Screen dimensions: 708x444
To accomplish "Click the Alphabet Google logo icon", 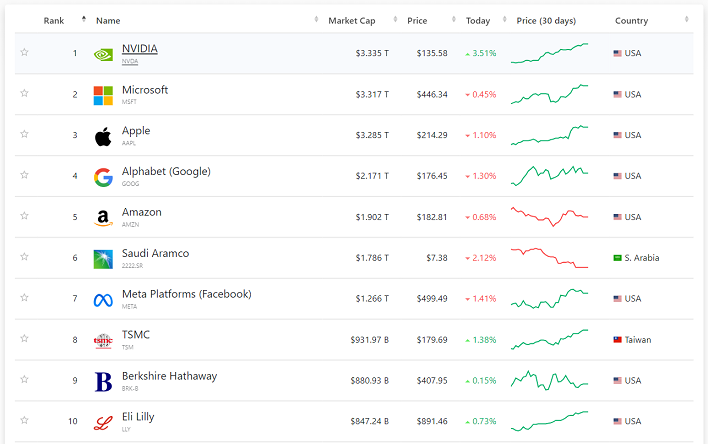I will click(103, 177).
